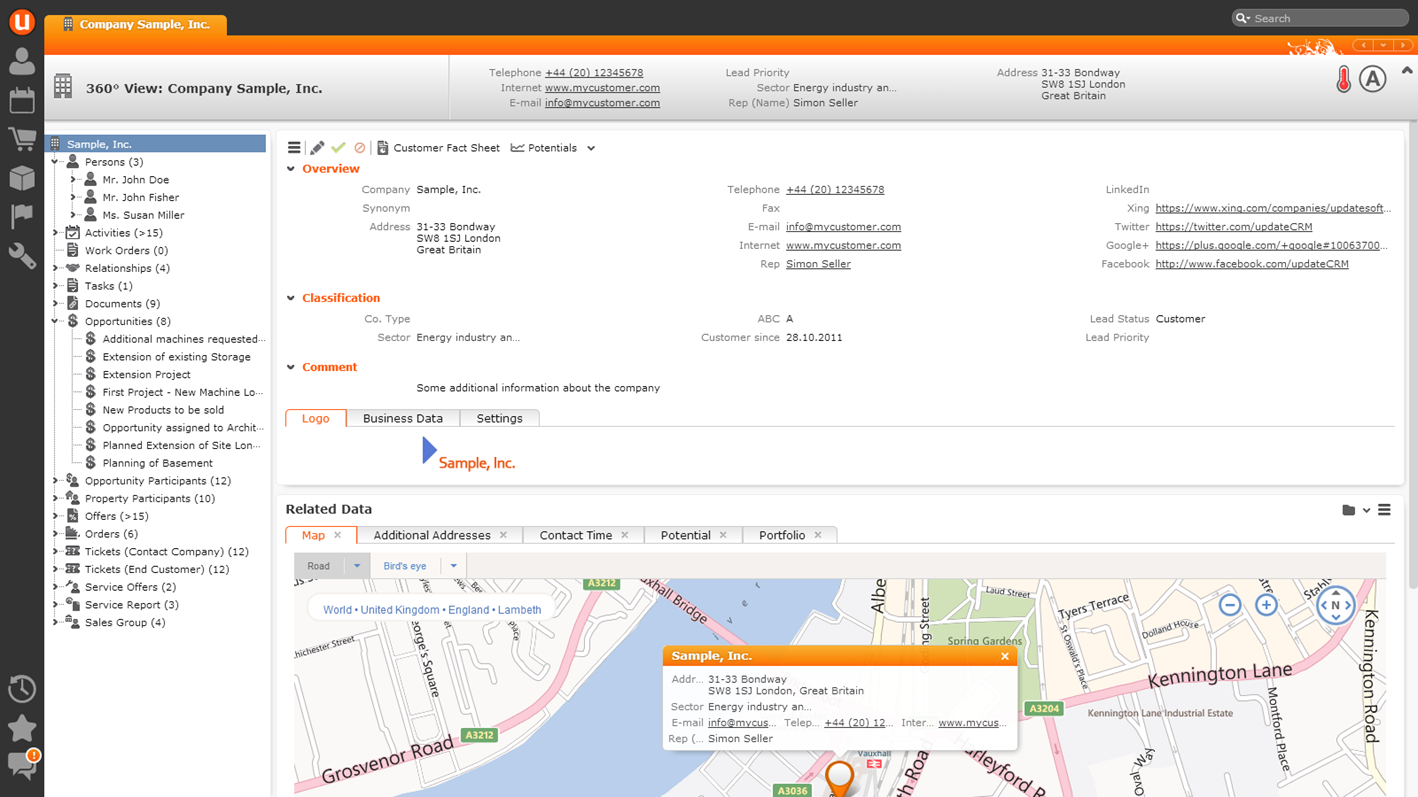Image resolution: width=1418 pixels, height=797 pixels.
Task: Collapse the Overview section
Action: [291, 169]
